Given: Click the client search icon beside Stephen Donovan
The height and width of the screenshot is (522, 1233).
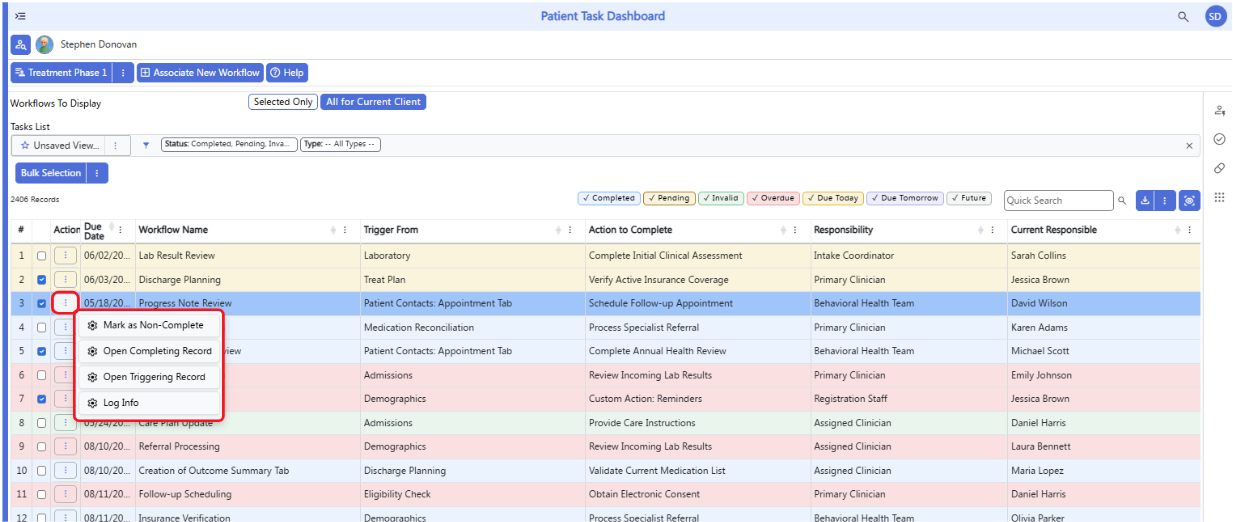Looking at the screenshot, I should (x=21, y=45).
